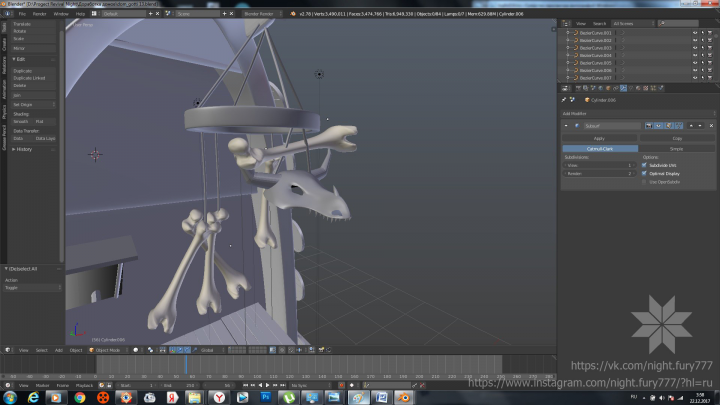Hide BezierCurve.001 via eye icon
The image size is (720, 405).
(695, 33)
